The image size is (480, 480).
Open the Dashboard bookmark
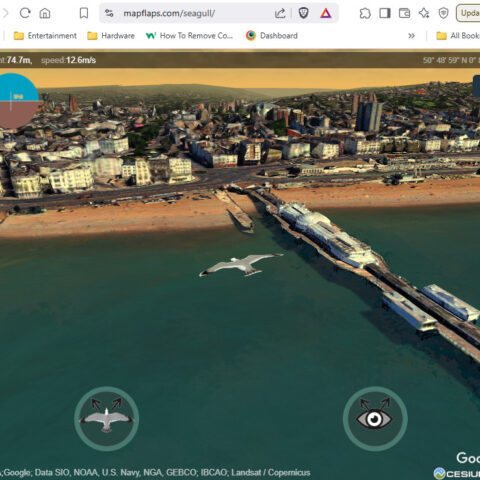pyautogui.click(x=272, y=36)
